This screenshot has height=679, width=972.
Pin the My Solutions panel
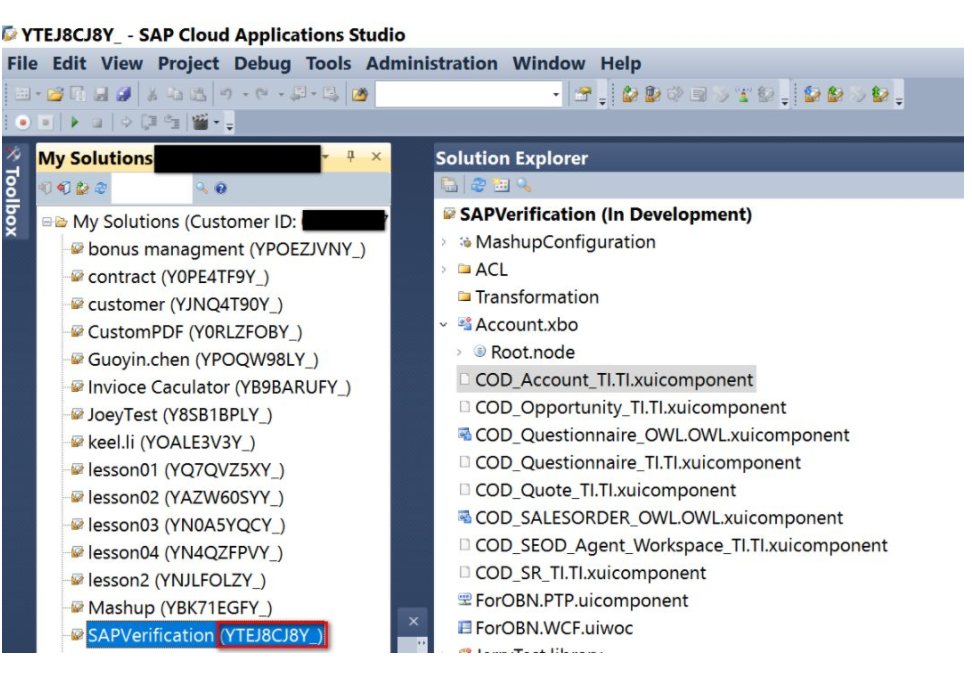click(351, 156)
